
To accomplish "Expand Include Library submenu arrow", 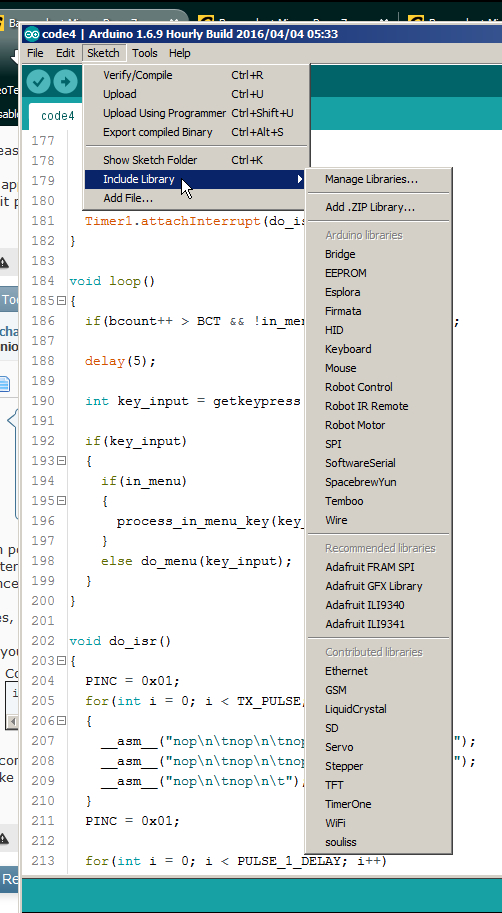I will point(300,179).
